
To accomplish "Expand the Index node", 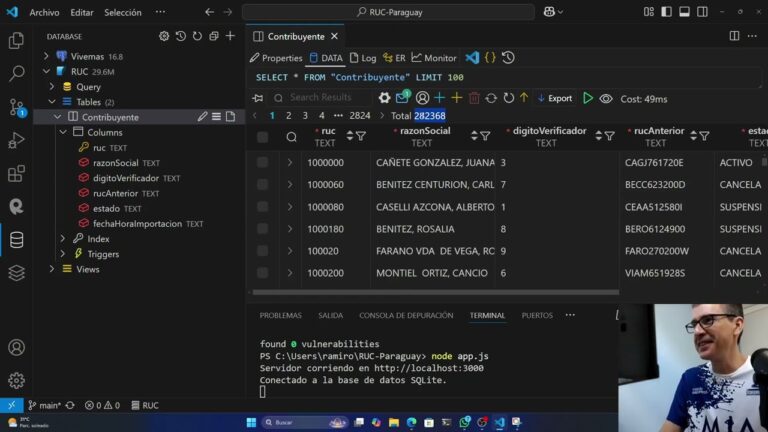I will coord(63,238).
